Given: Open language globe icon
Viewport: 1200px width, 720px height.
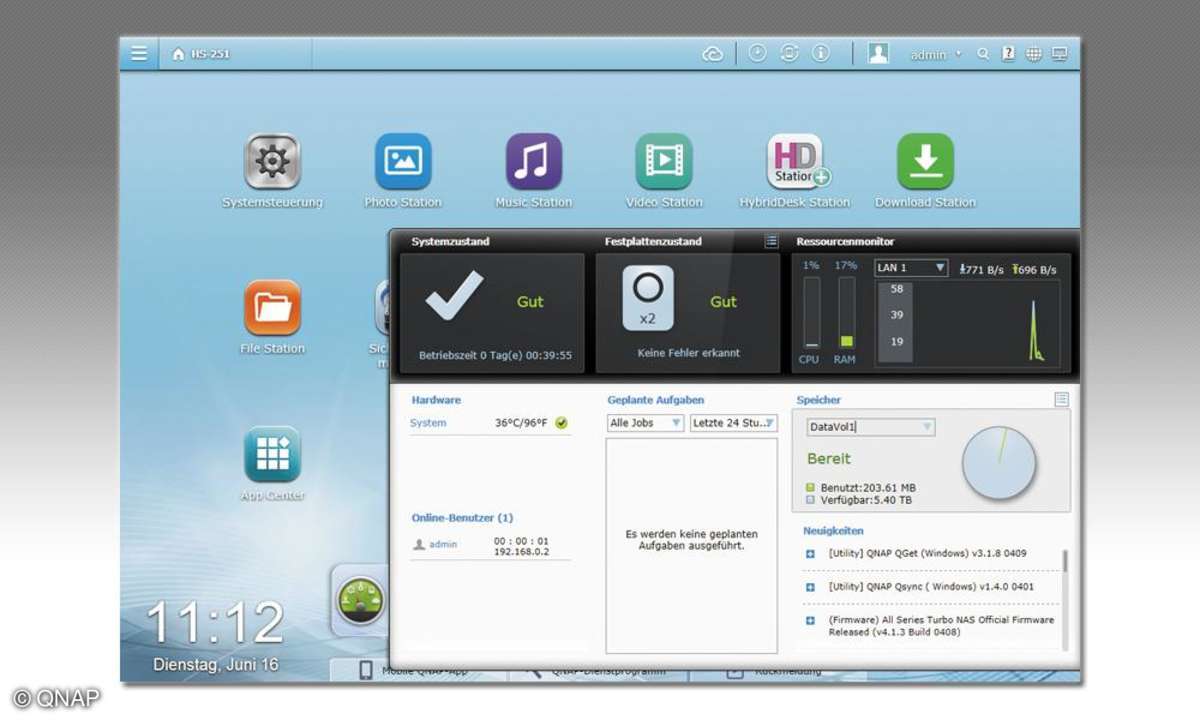Looking at the screenshot, I should (1034, 54).
